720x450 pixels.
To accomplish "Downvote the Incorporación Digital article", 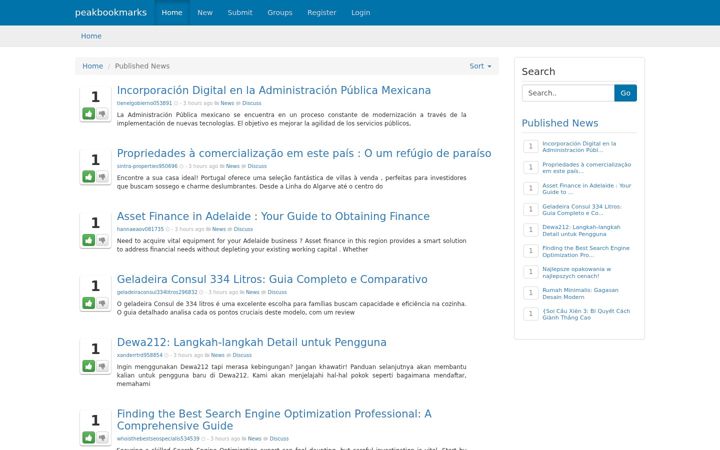I will (x=102, y=113).
